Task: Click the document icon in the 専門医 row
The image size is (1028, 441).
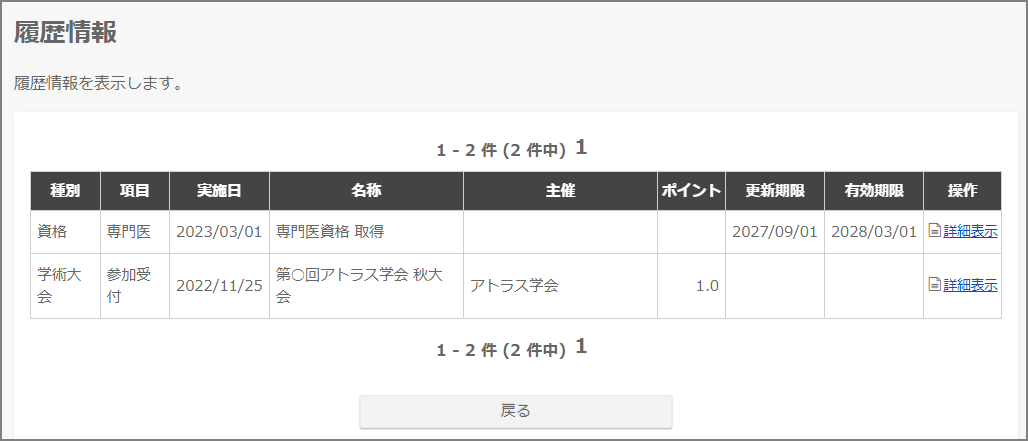Action: [x=934, y=232]
